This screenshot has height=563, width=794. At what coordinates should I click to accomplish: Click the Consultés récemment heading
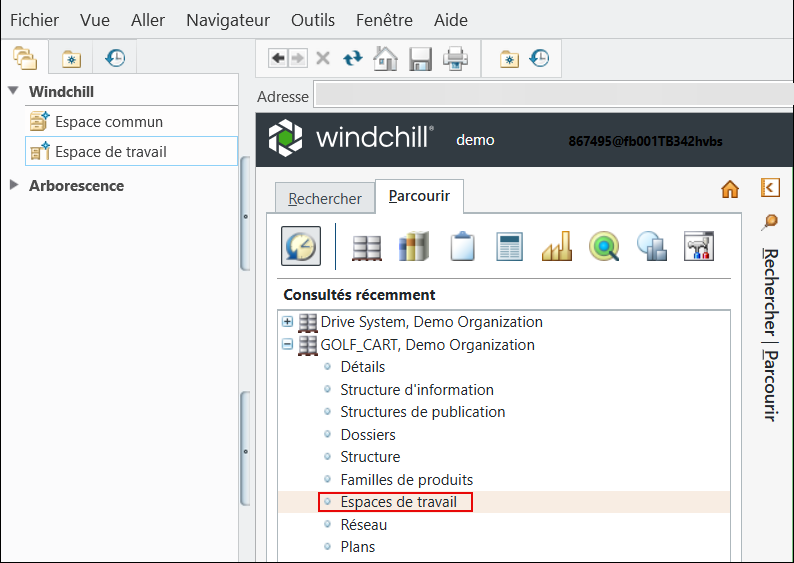tap(359, 295)
